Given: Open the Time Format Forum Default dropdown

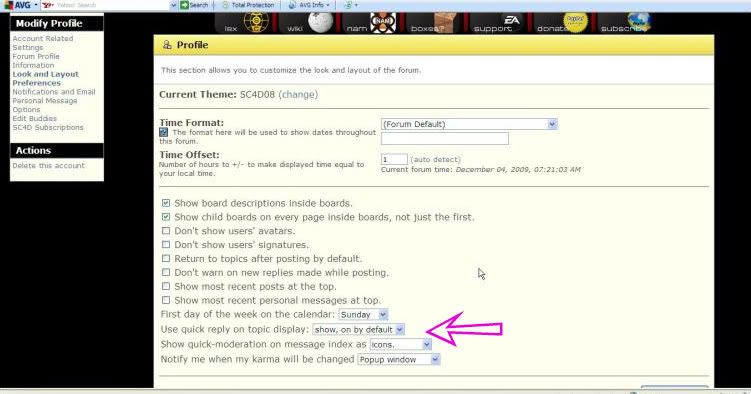Looking at the screenshot, I should pyautogui.click(x=469, y=124).
